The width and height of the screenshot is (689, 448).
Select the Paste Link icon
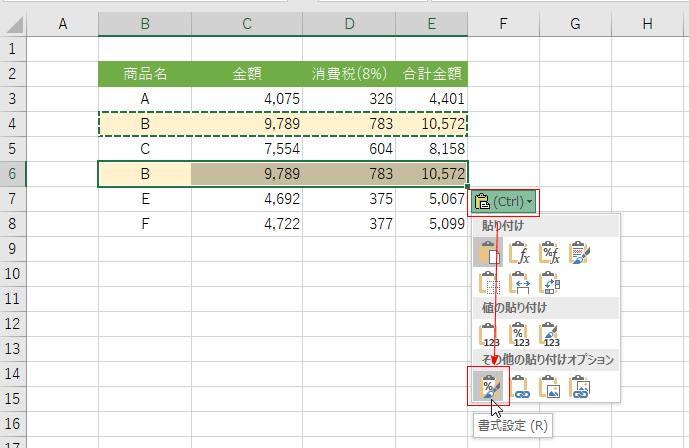pos(521,385)
